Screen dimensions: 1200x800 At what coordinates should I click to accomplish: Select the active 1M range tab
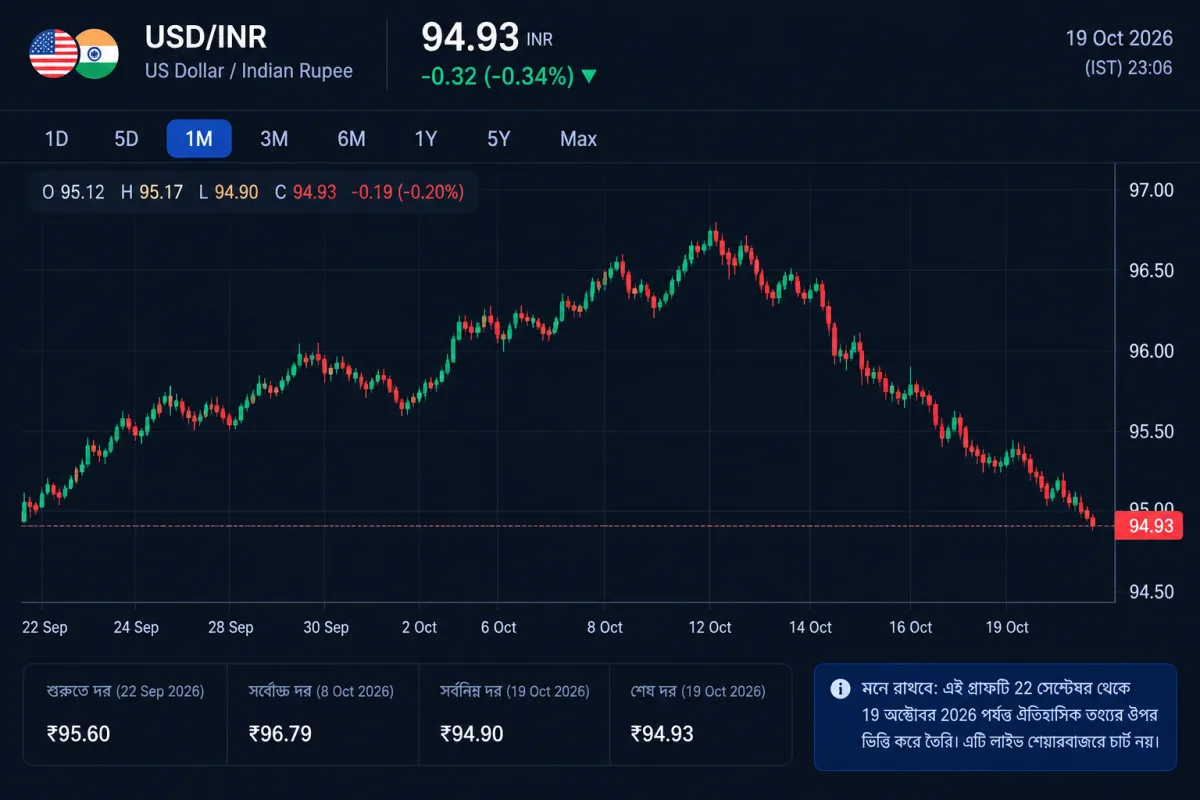[199, 139]
